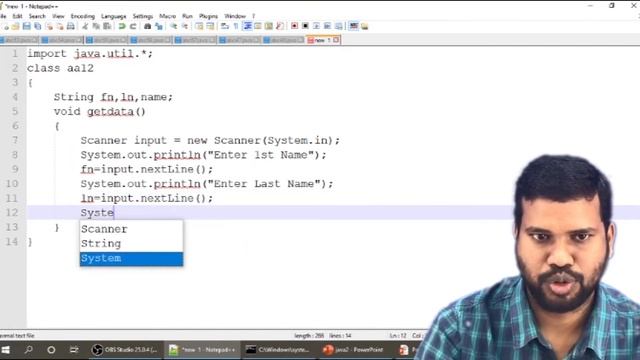640x360 pixels.
Task: Click the Redo toolbar arrow
Action: (x=133, y=27)
